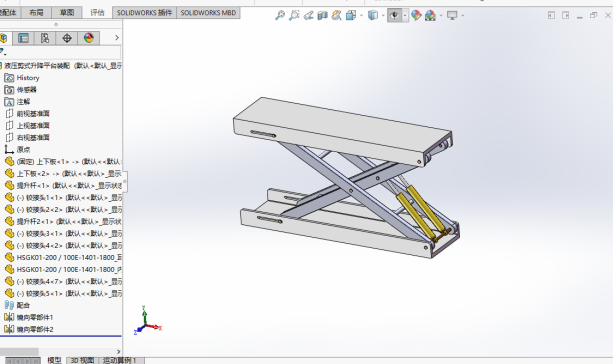The height and width of the screenshot is (364, 613).
Task: Click the Display Style icon
Action: (373, 15)
